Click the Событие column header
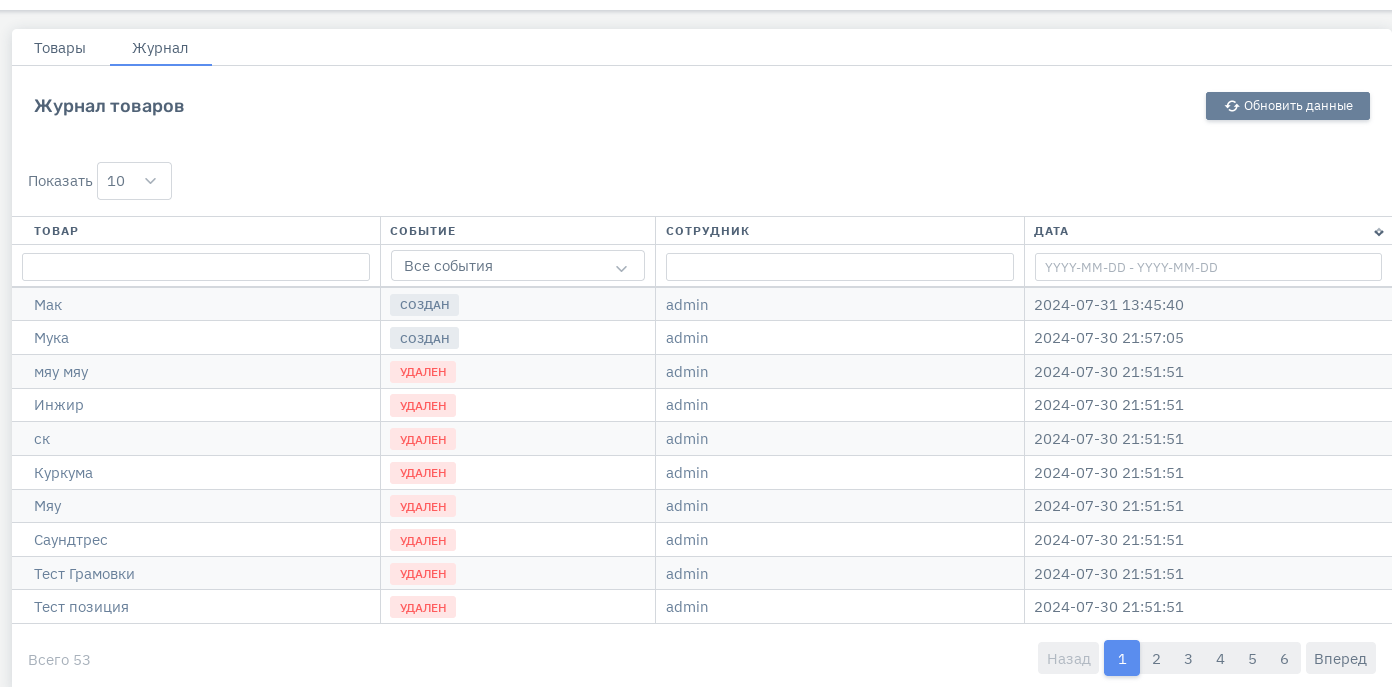 coord(423,231)
